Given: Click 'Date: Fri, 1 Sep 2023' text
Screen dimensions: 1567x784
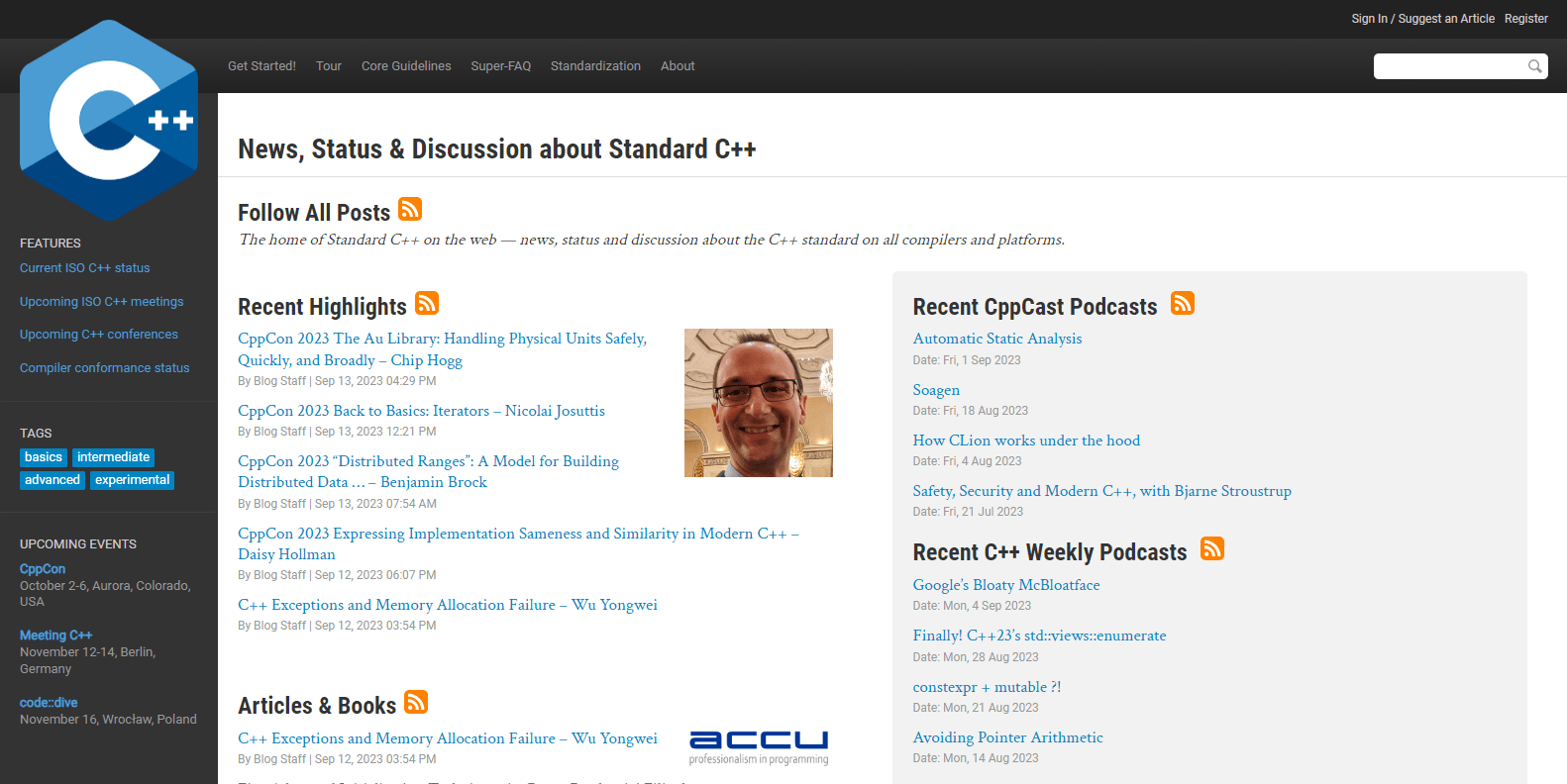Looking at the screenshot, I should pyautogui.click(x=967, y=360).
